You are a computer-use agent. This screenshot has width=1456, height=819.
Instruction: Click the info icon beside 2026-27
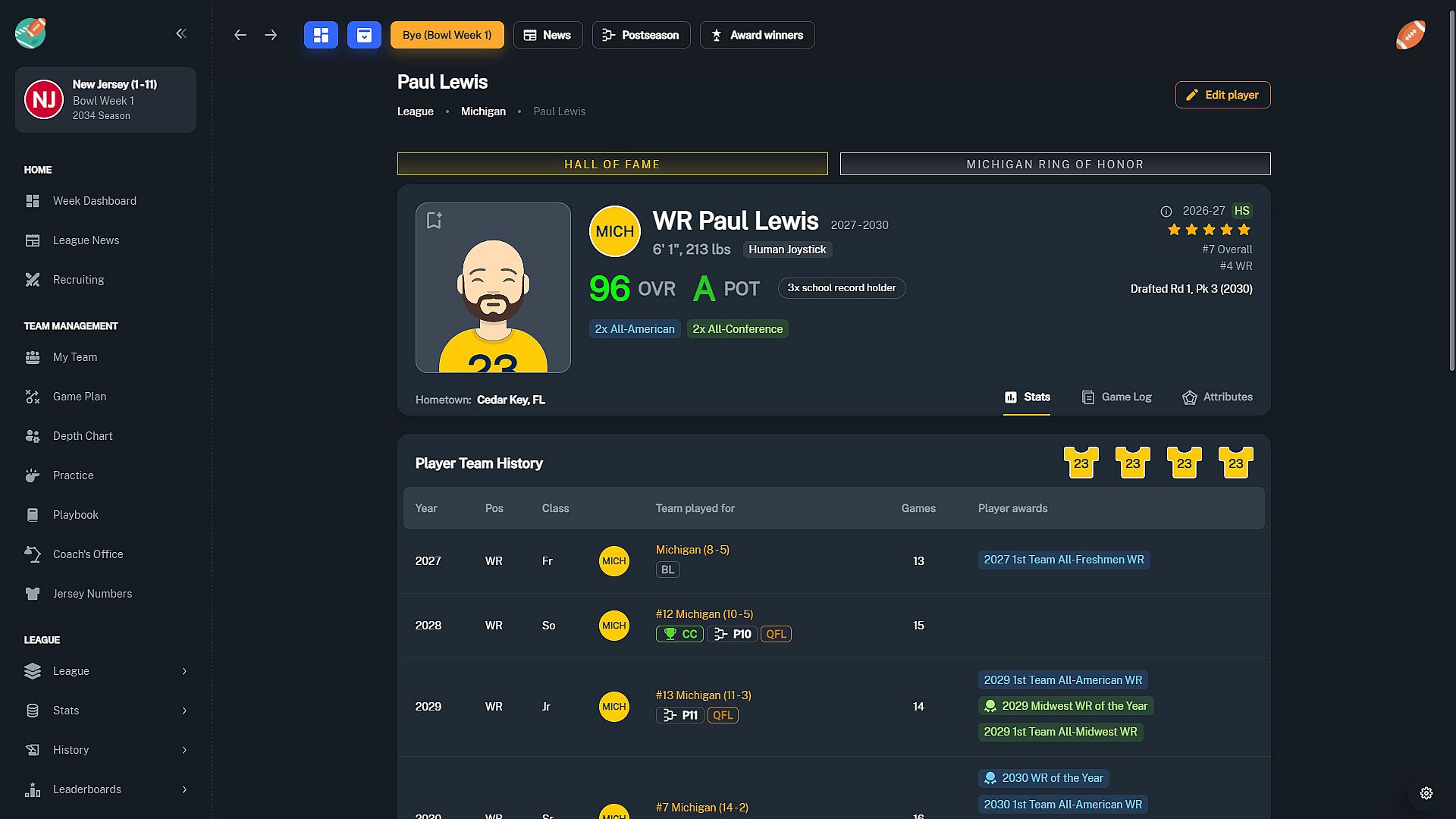point(1166,212)
